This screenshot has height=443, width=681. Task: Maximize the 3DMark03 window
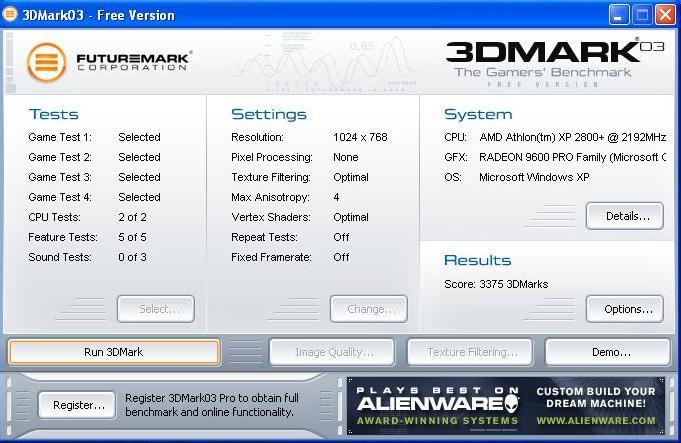pos(642,15)
